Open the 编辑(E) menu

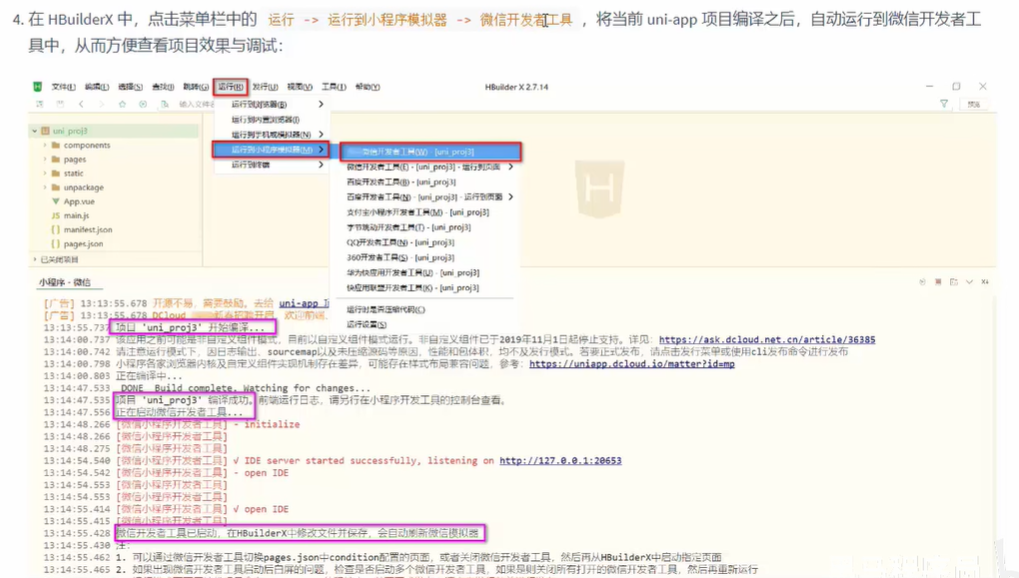coord(97,86)
